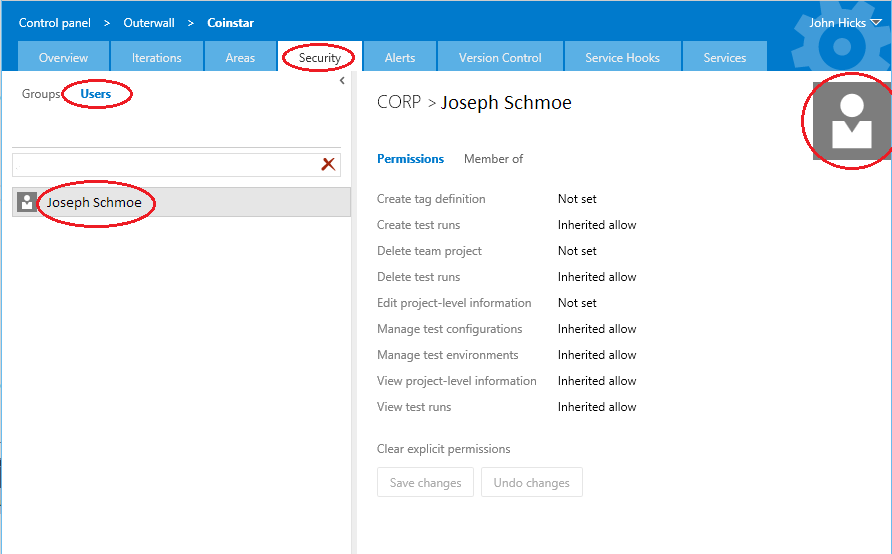
Task: Click the Coinstar breadcrumb
Action: [x=230, y=23]
